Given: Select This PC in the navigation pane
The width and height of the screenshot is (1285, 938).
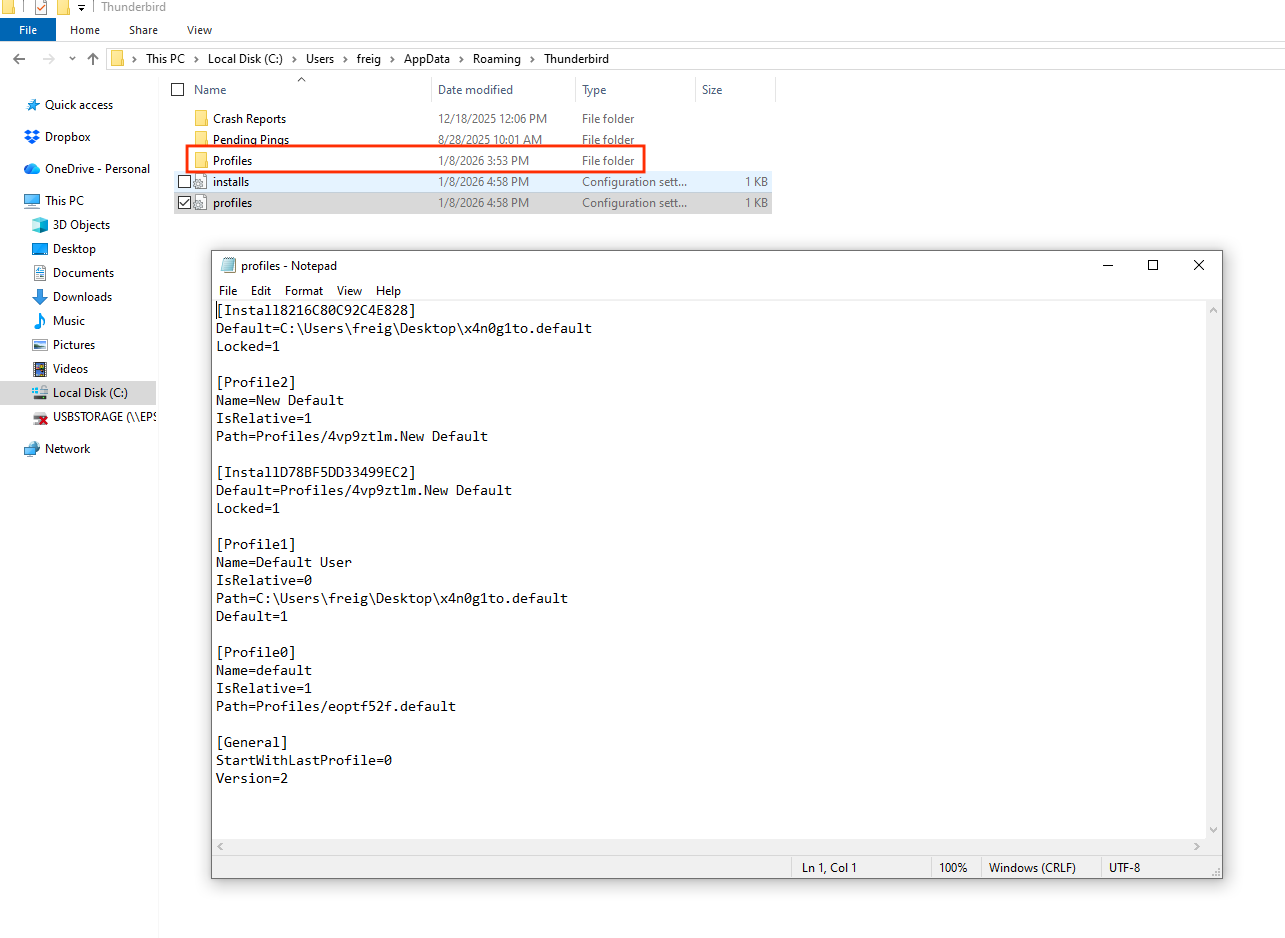Looking at the screenshot, I should tap(64, 201).
